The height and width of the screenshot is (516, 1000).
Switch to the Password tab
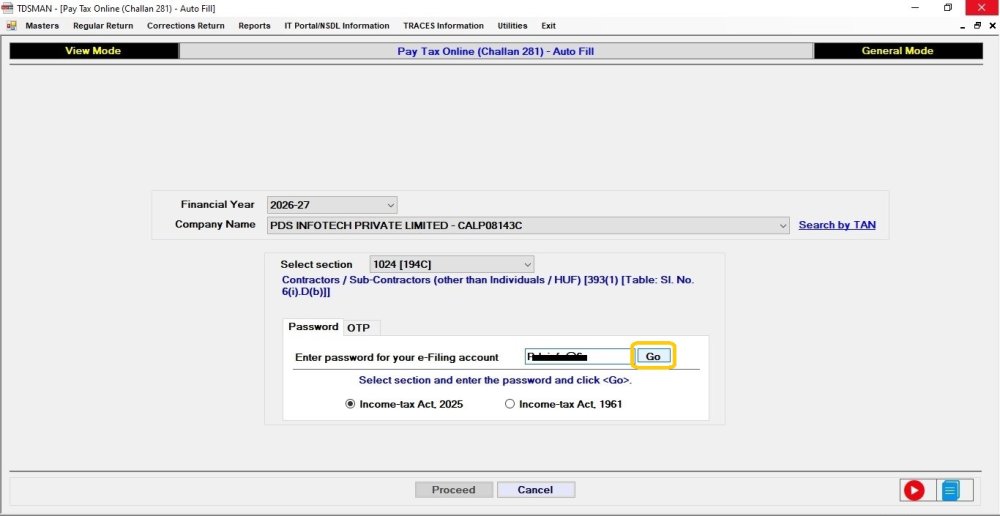(x=313, y=327)
